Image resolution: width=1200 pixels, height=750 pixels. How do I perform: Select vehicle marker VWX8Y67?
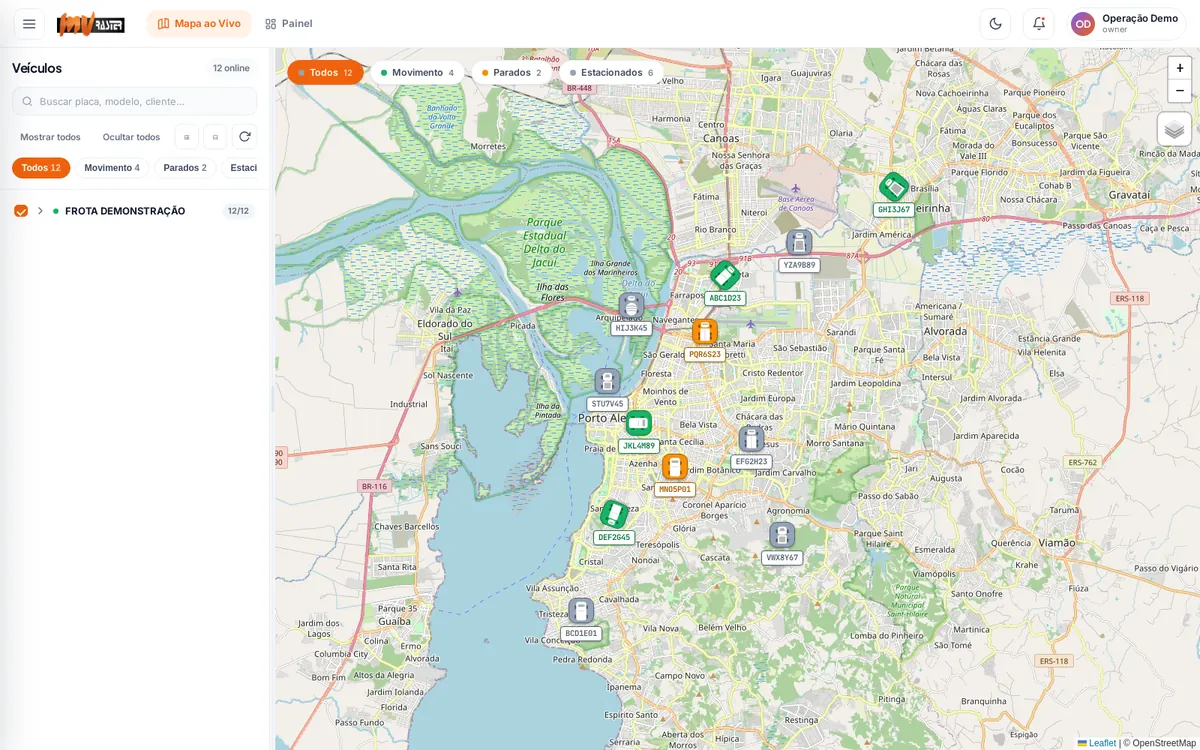(782, 535)
